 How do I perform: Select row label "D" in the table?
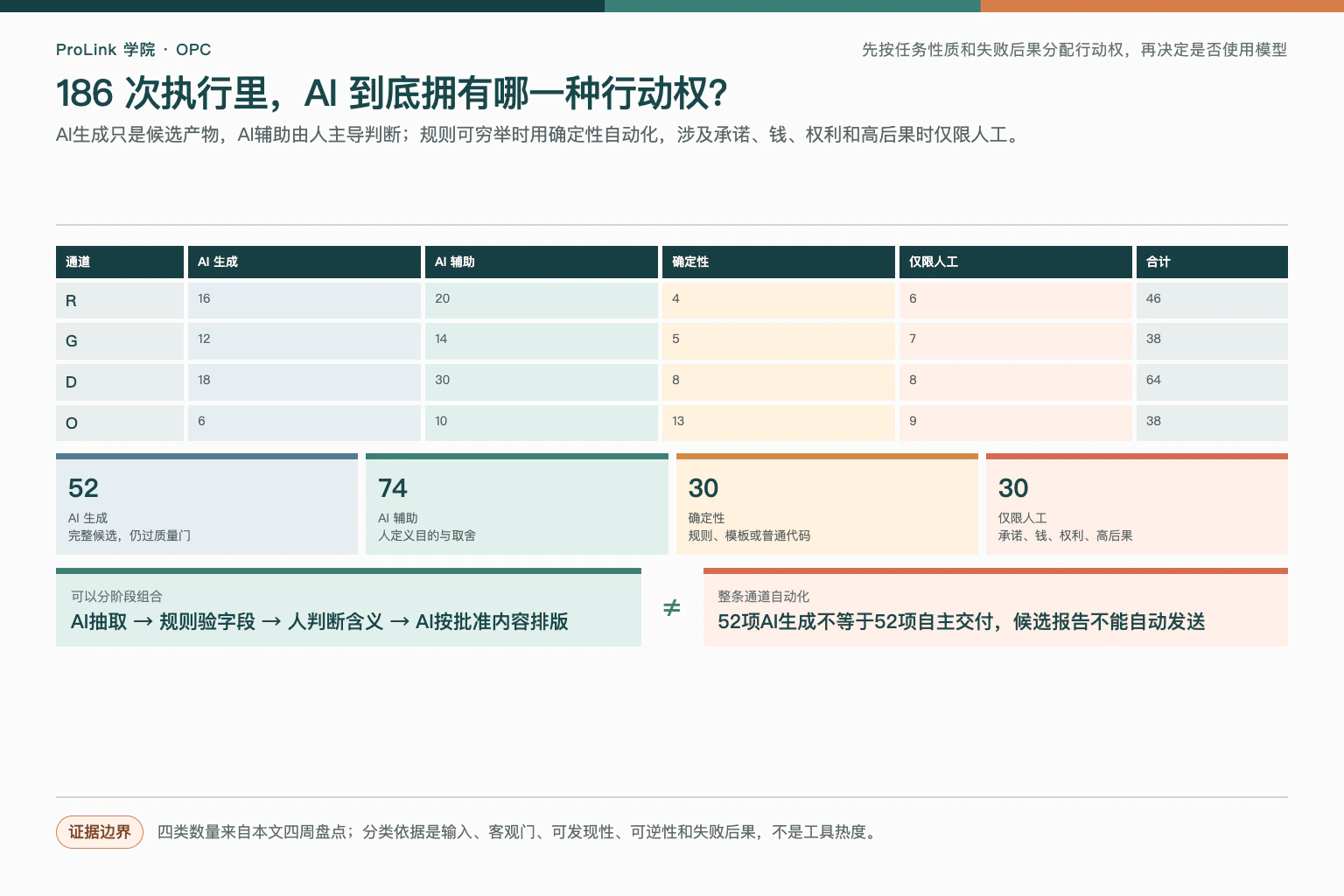(x=71, y=382)
